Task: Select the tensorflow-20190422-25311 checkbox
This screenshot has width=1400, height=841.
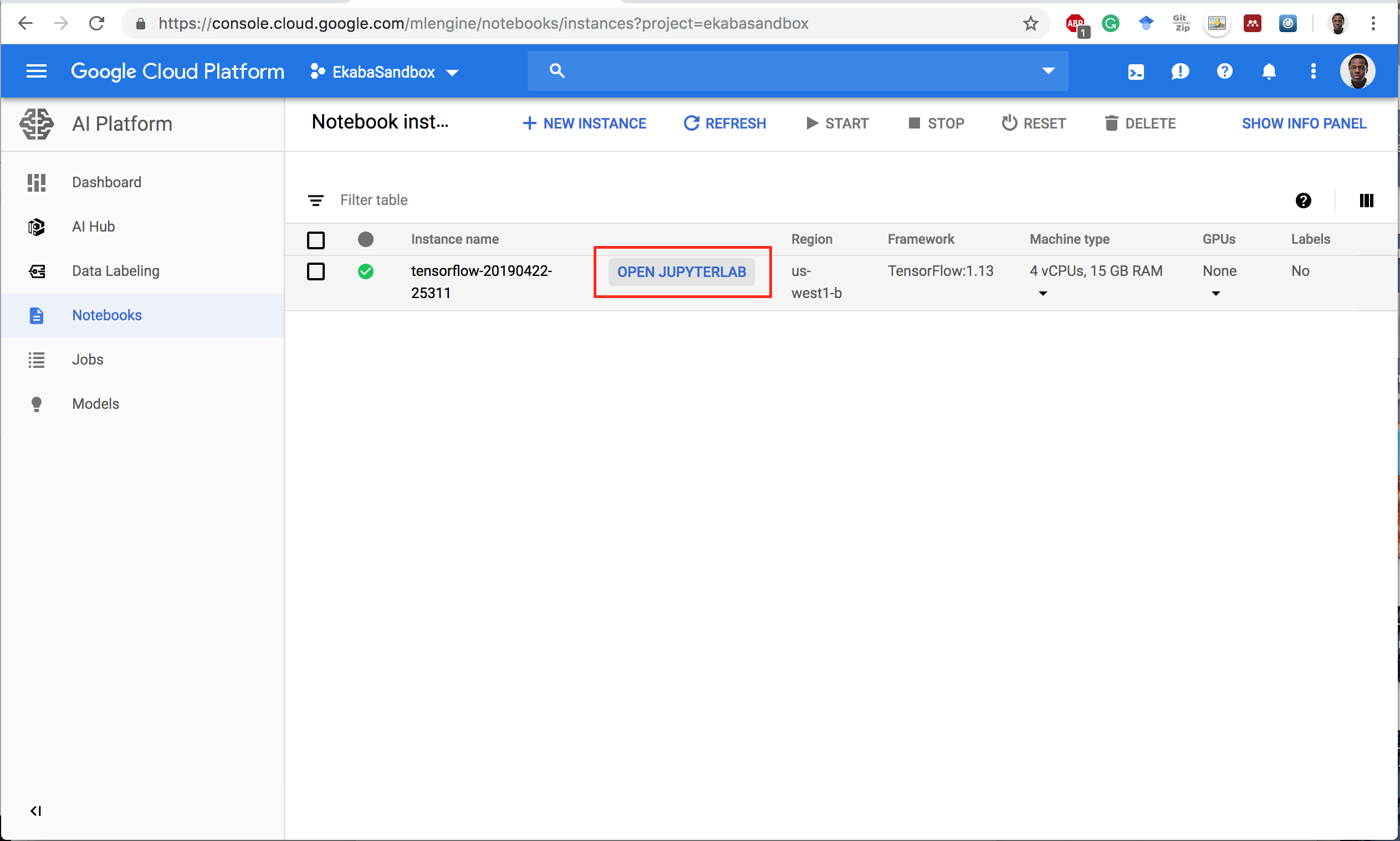Action: [x=316, y=271]
